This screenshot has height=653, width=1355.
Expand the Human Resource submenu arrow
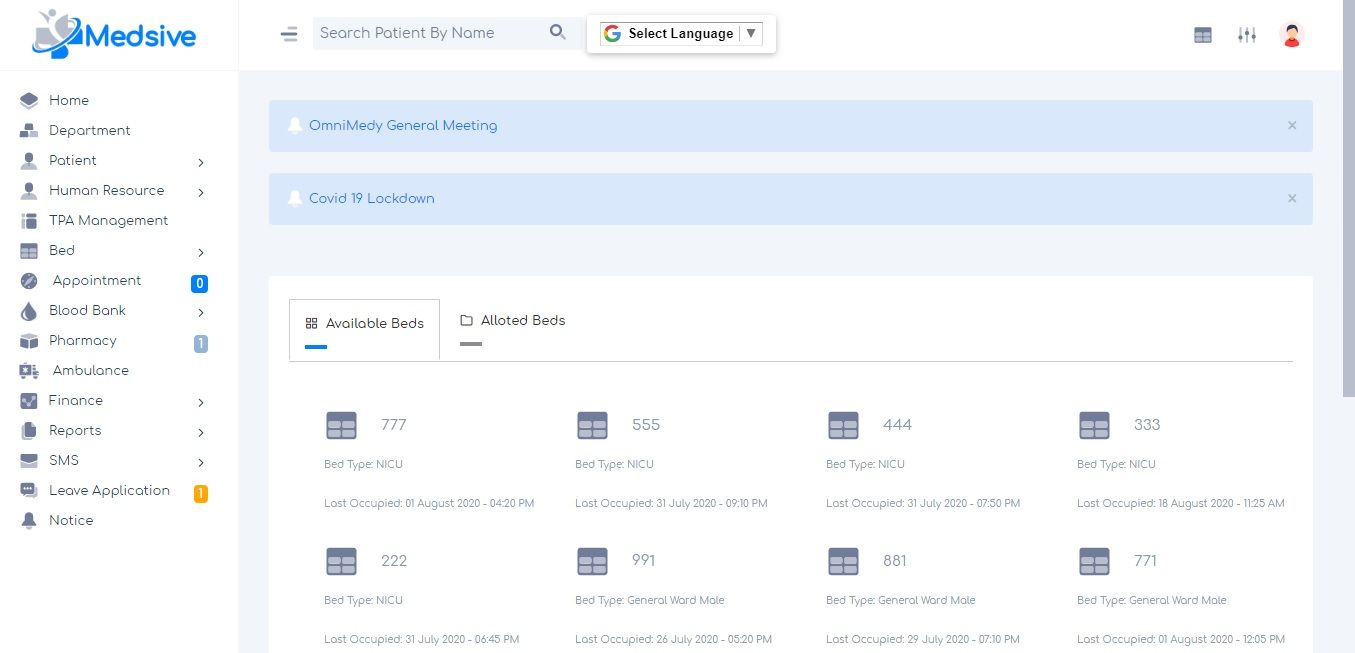point(201,192)
